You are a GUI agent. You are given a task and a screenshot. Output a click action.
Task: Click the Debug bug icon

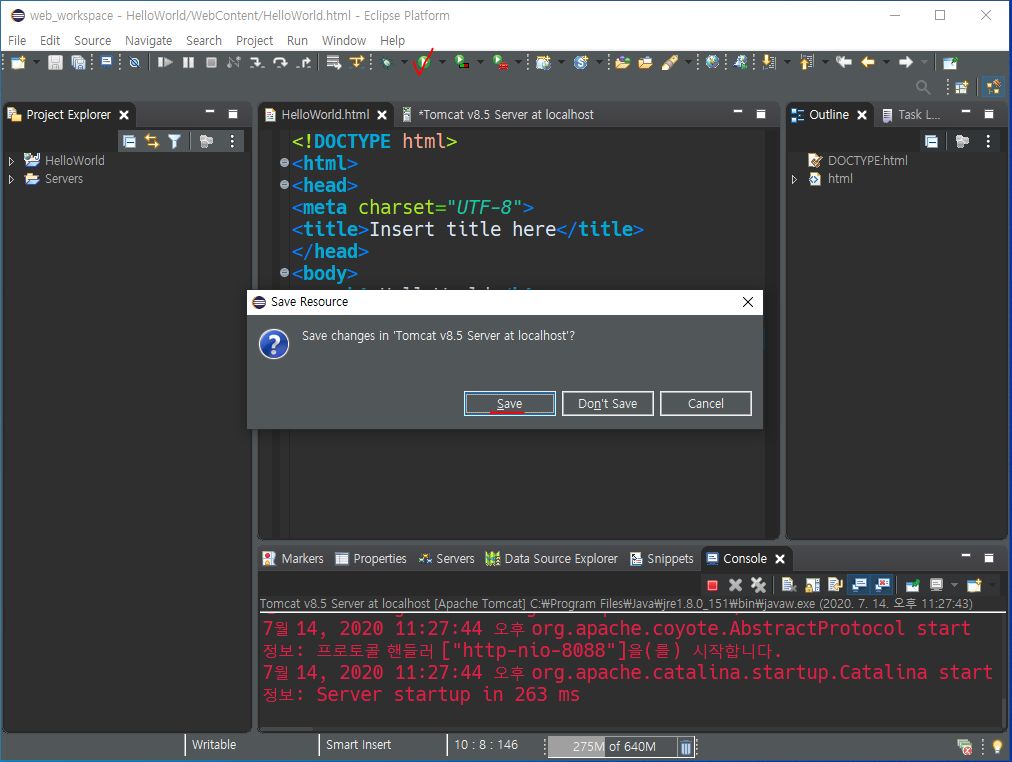click(x=387, y=63)
